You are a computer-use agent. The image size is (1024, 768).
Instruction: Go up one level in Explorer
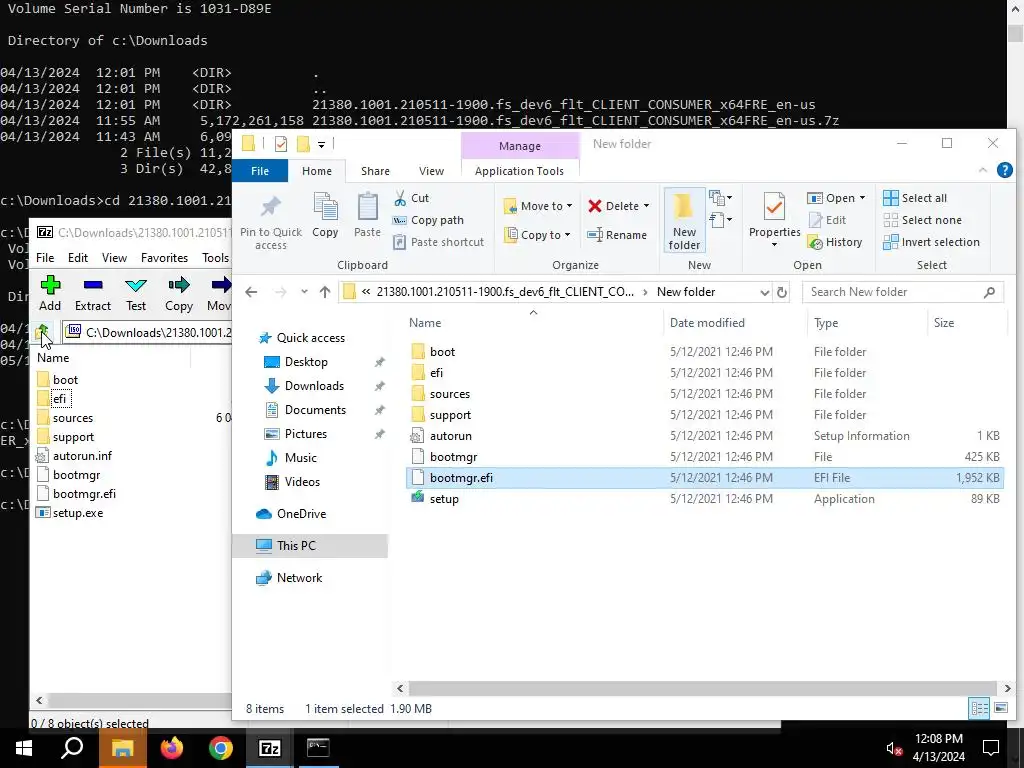point(325,292)
